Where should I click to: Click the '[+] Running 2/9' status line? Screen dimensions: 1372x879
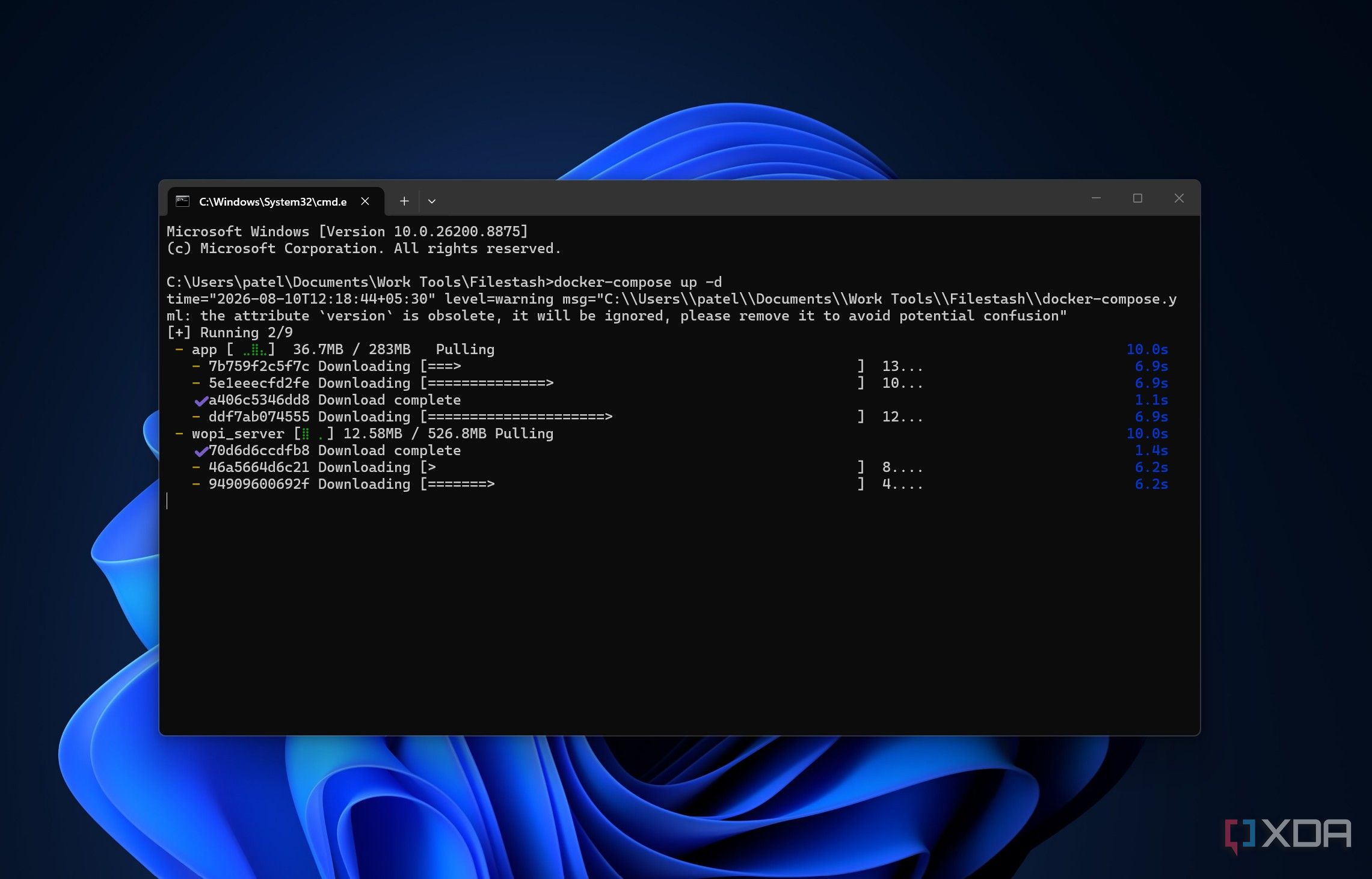click(x=230, y=332)
